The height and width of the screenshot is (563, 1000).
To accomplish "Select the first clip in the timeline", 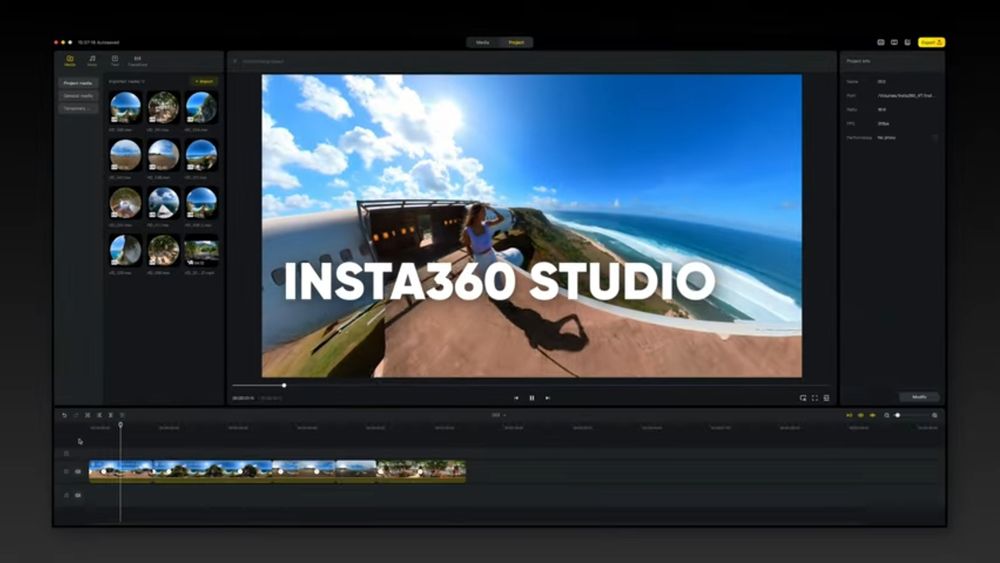I will pos(121,471).
